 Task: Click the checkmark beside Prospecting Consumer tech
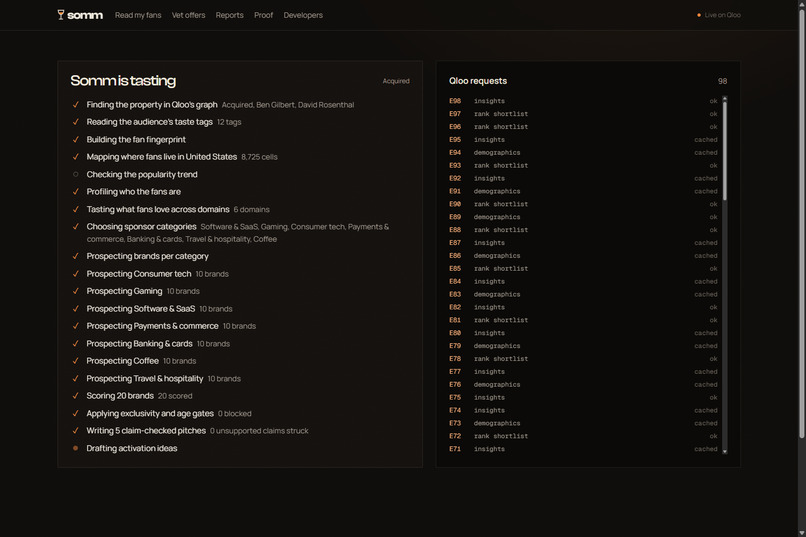click(76, 273)
